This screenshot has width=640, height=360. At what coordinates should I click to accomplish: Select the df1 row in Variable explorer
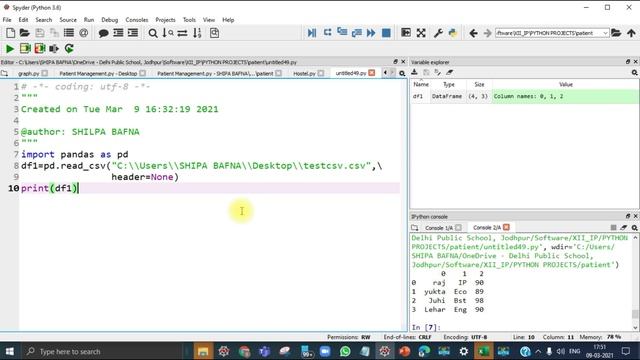click(x=524, y=96)
